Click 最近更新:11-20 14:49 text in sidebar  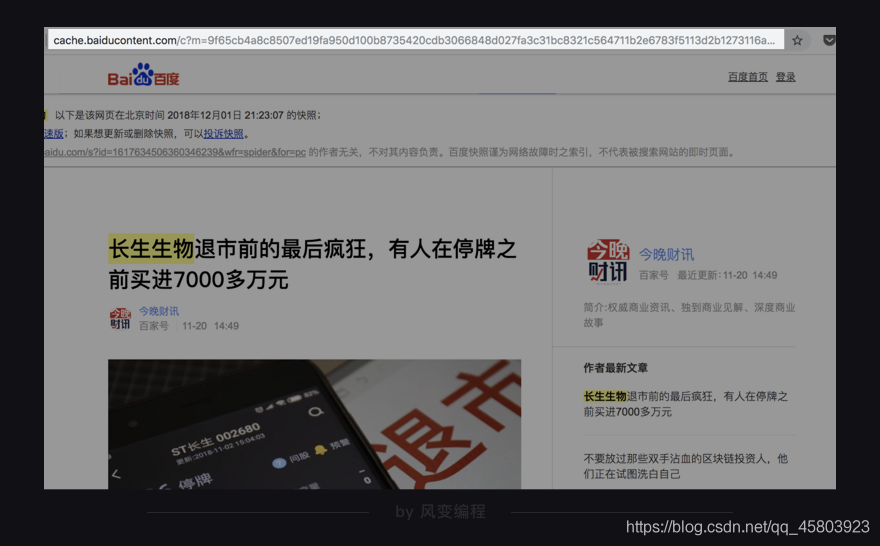point(727,276)
